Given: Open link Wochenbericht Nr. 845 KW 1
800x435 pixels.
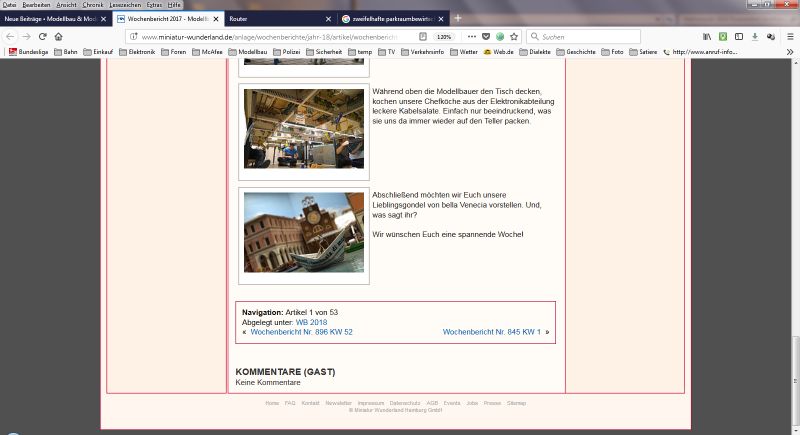Looking at the screenshot, I should (x=491, y=331).
